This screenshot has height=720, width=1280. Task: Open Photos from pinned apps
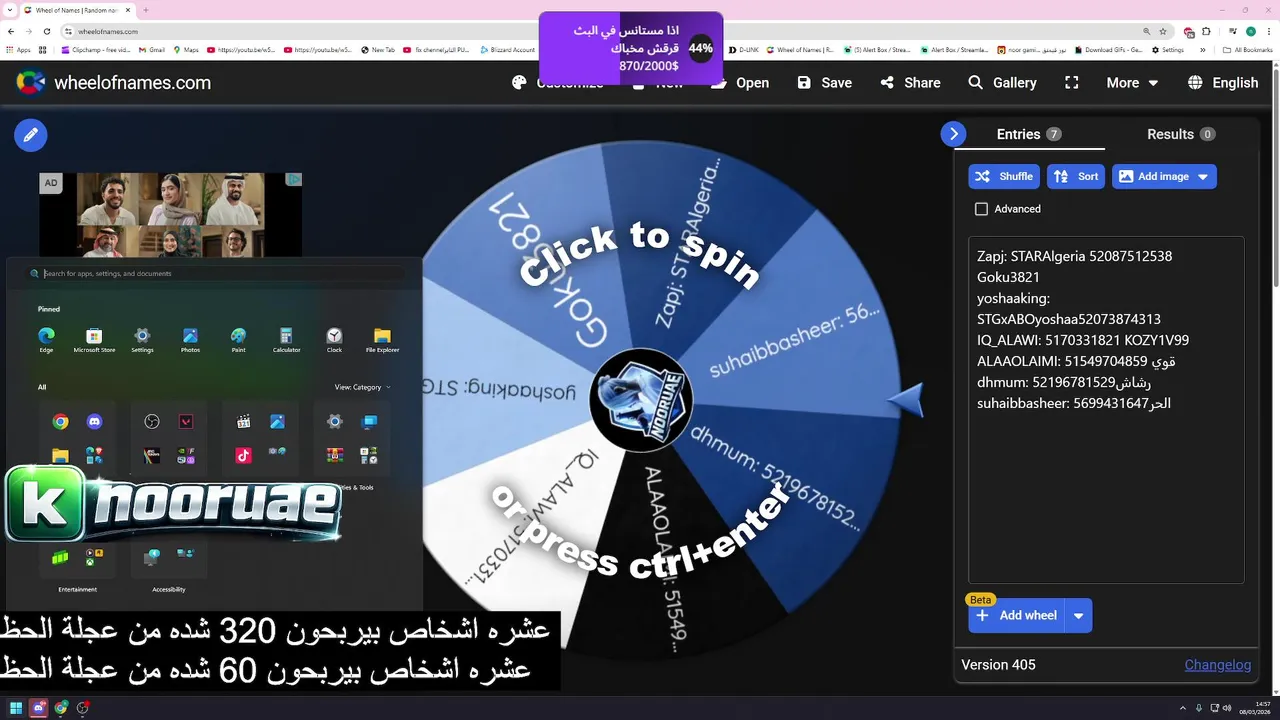coord(190,340)
